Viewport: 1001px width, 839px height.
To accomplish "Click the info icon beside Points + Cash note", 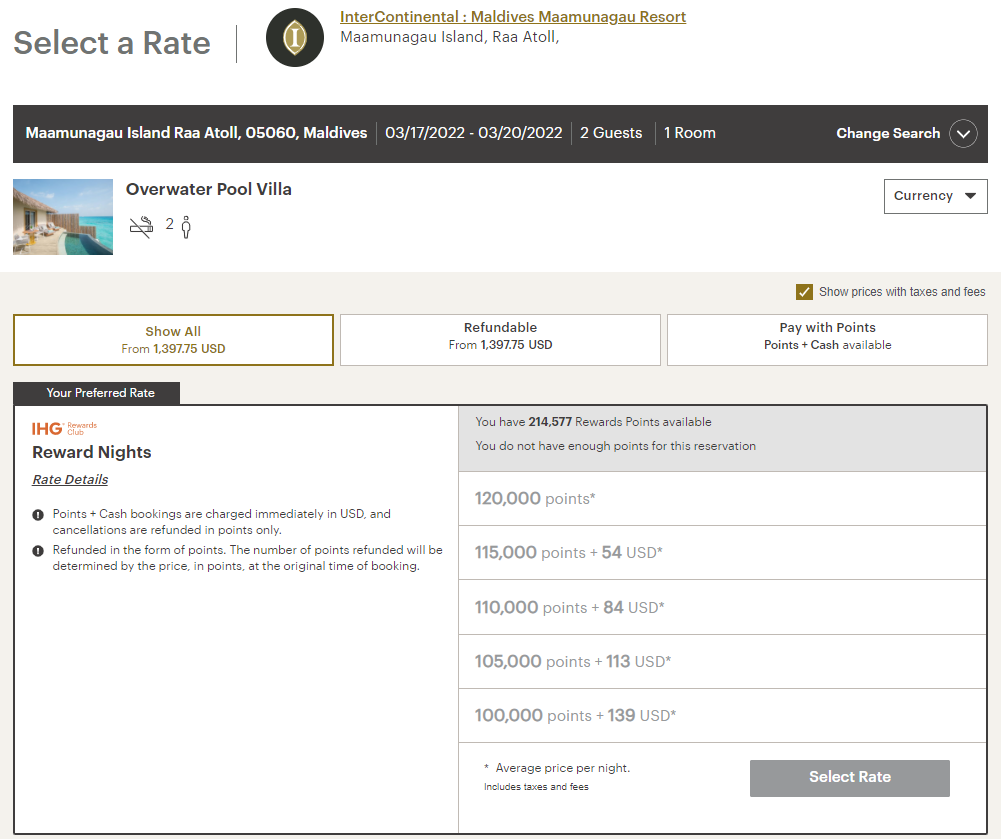I will (x=36, y=514).
